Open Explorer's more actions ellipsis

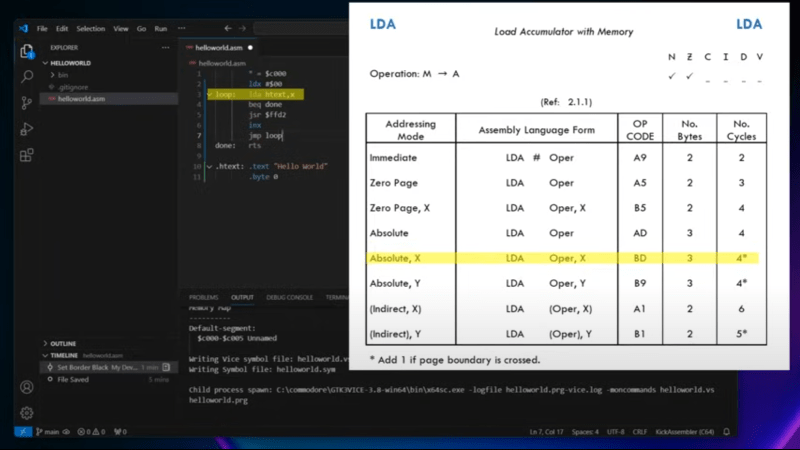point(165,47)
